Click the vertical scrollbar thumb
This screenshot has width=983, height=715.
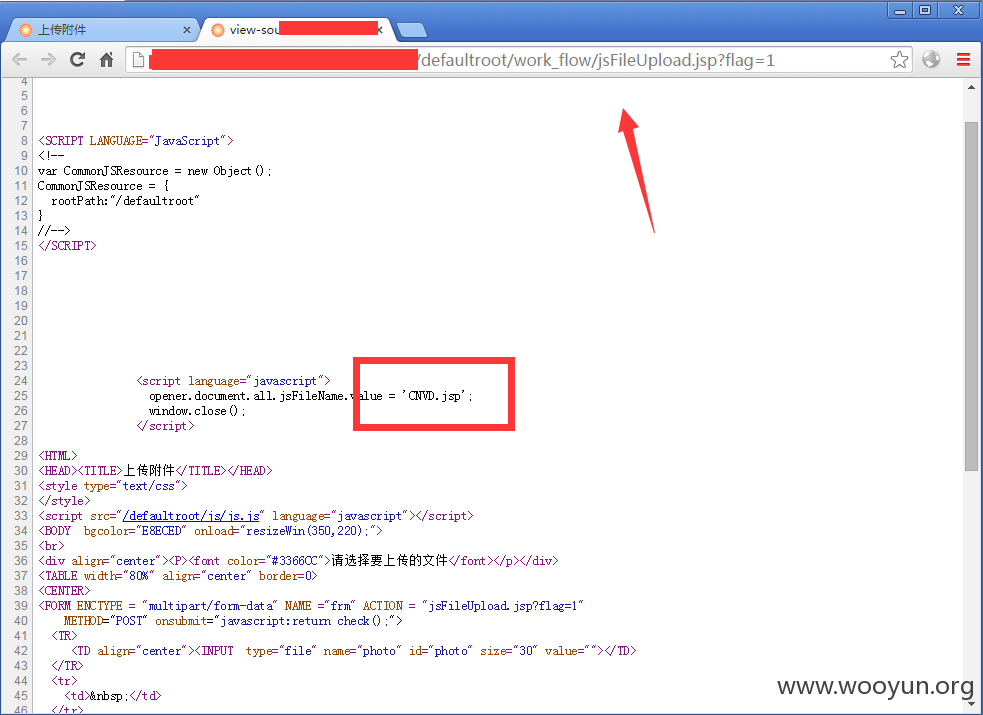pyautogui.click(x=971, y=296)
